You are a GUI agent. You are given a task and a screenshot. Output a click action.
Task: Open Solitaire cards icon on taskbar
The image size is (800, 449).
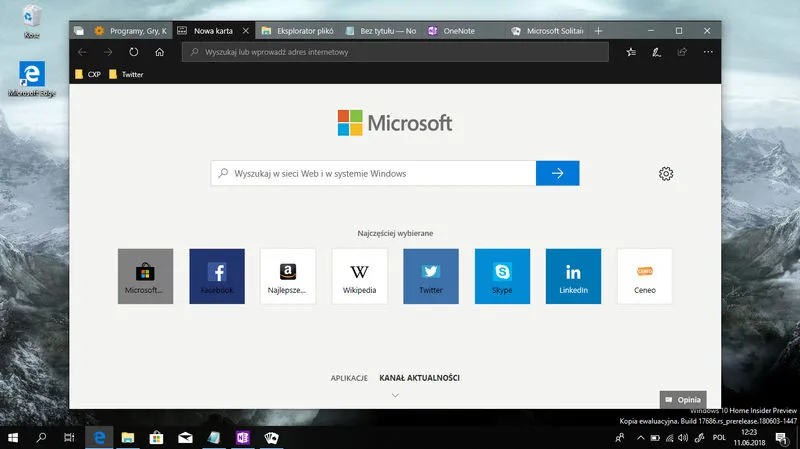[x=271, y=438]
